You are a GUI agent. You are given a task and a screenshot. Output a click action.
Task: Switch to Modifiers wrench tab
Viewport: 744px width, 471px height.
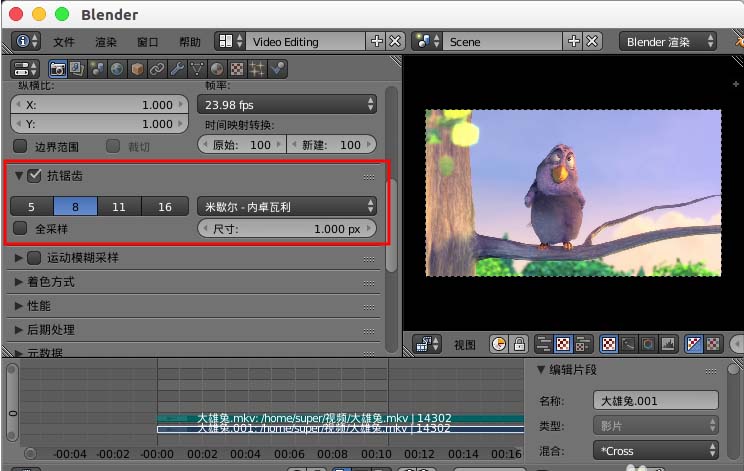pyautogui.click(x=177, y=69)
